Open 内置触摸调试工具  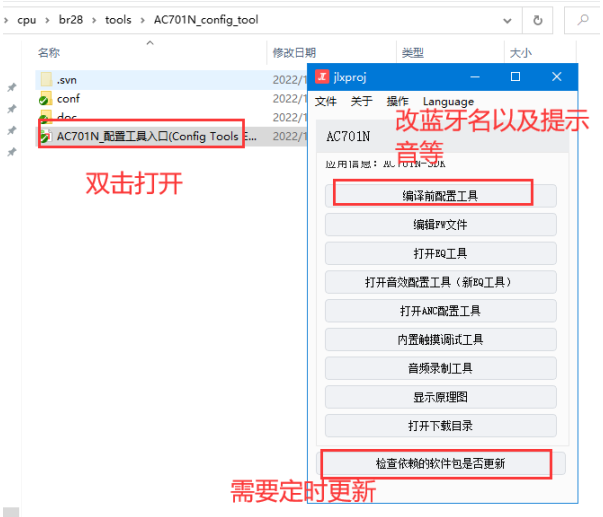coord(441,340)
